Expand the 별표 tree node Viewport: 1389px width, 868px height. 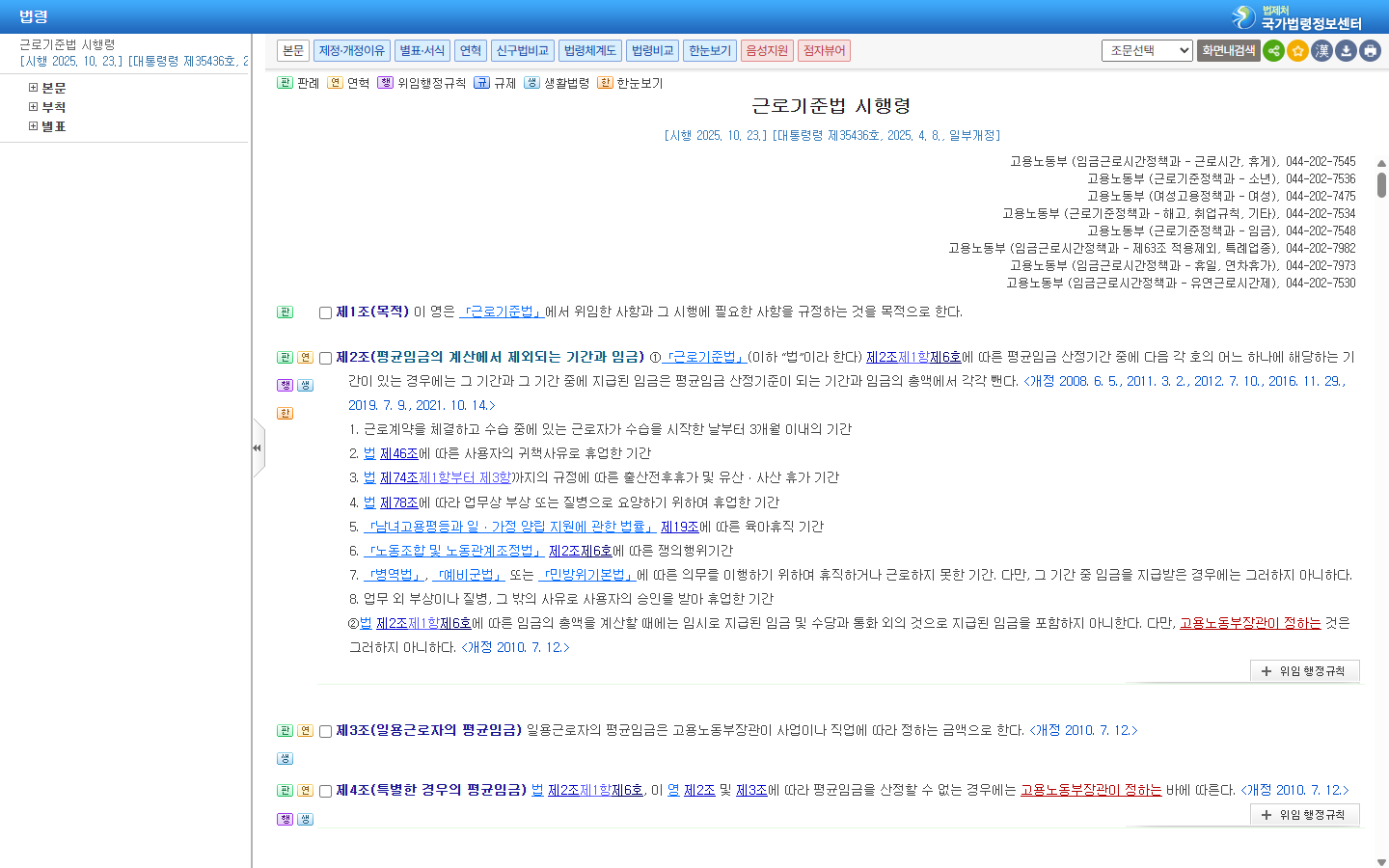(33, 126)
